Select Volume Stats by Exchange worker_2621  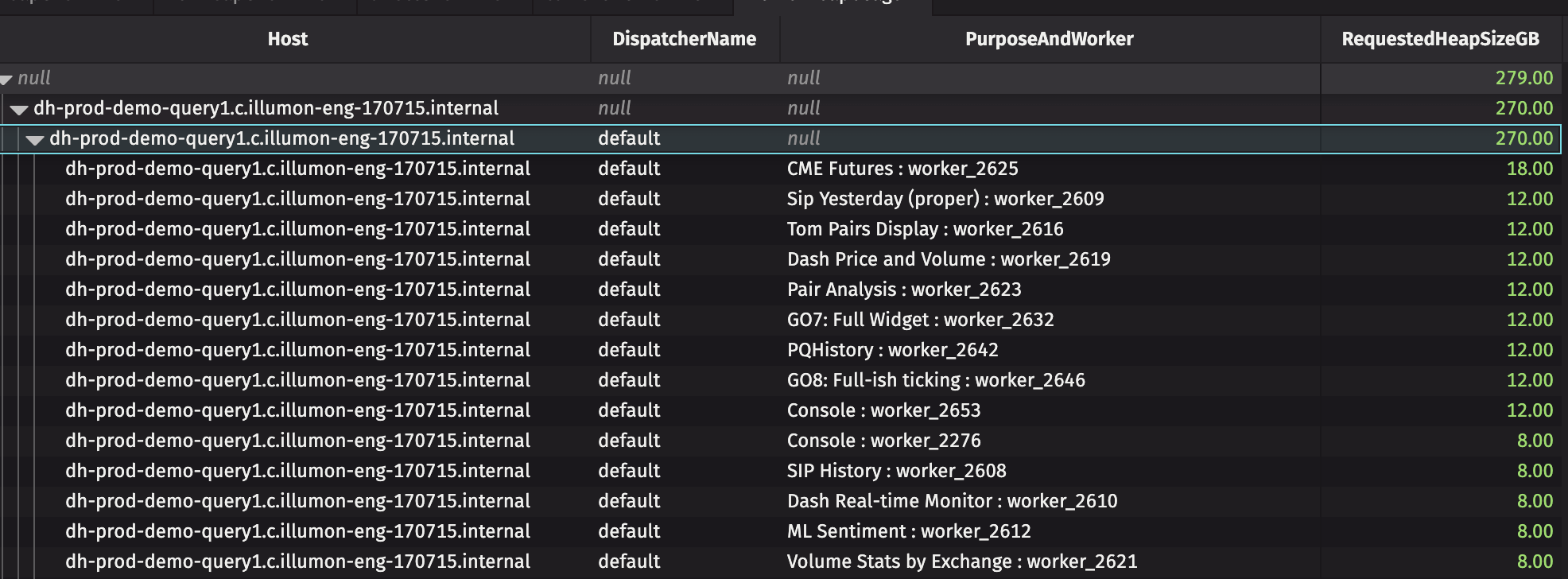(x=961, y=562)
